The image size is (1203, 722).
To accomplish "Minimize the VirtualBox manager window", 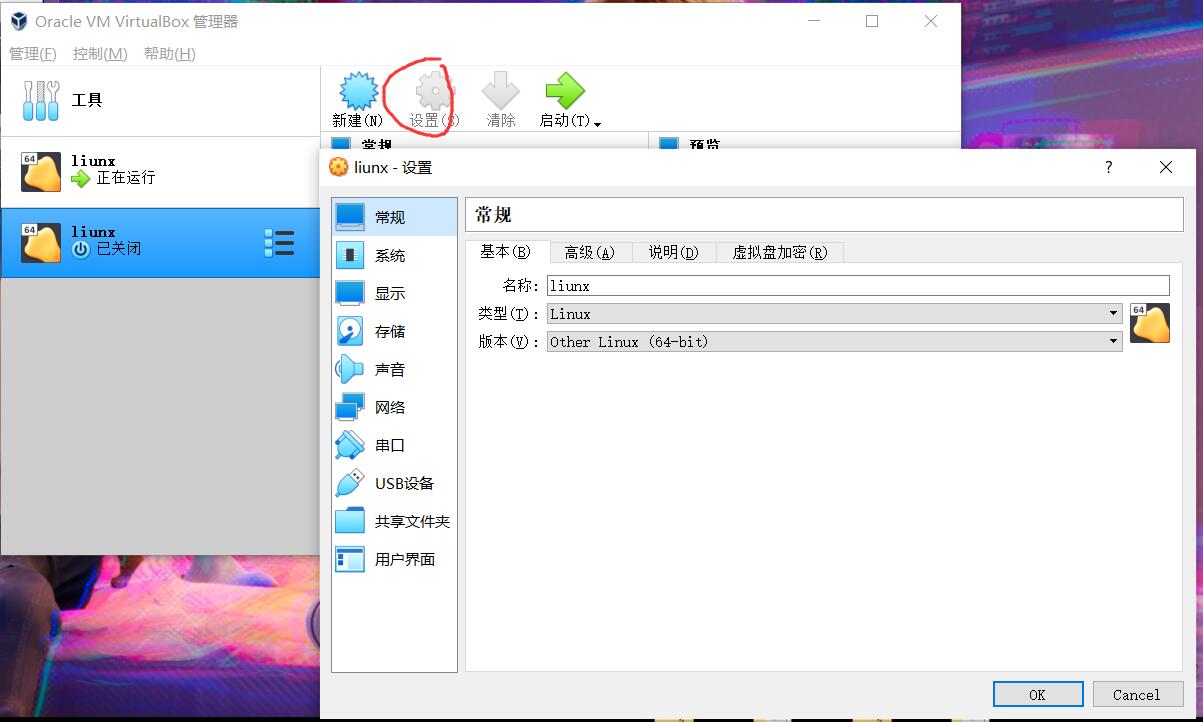I will pos(813,21).
